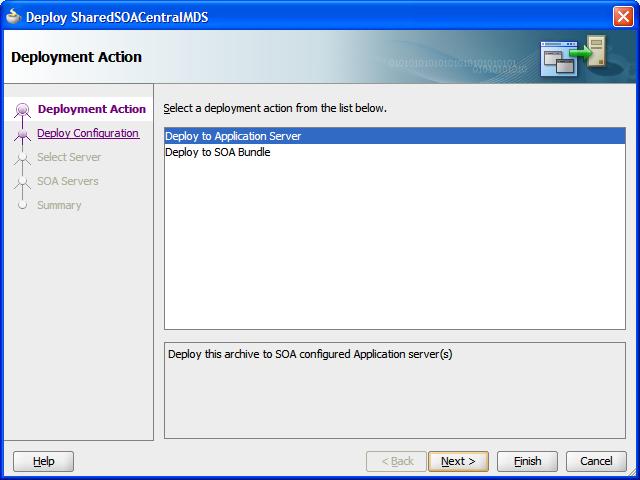Select Deploy to SOA Bundle option
Screen dimensions: 640x480
coord(394,152)
